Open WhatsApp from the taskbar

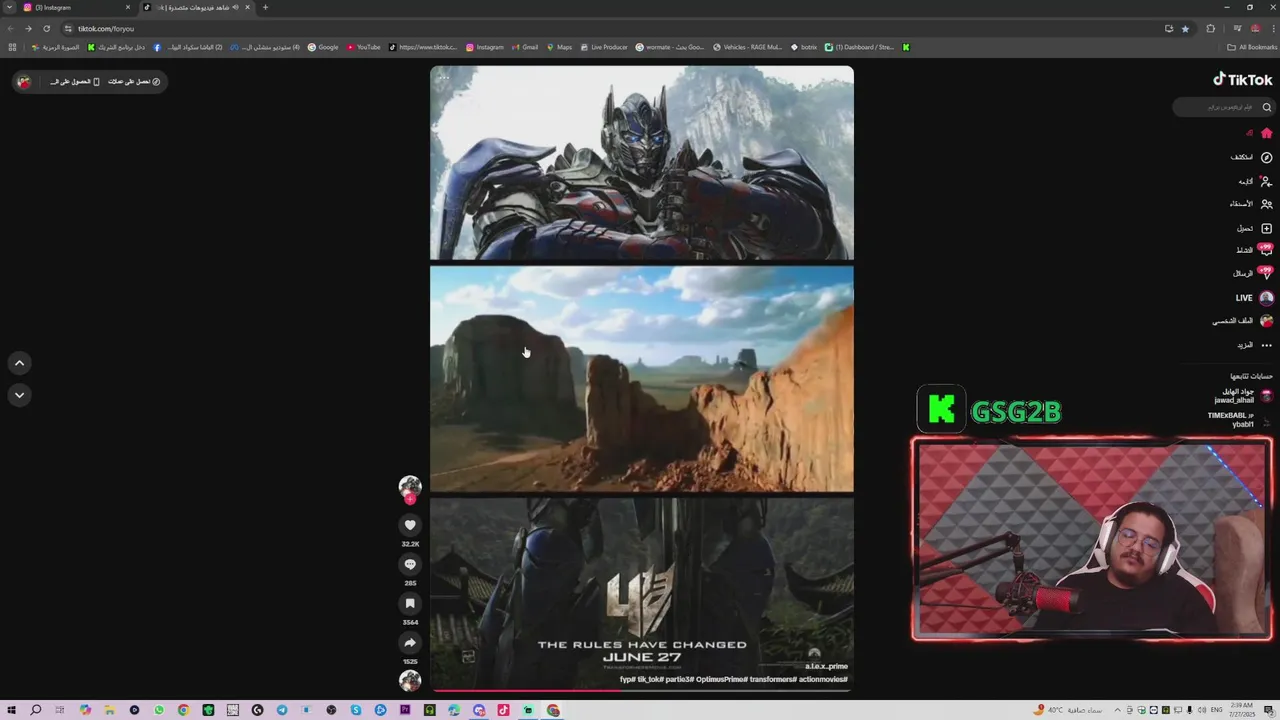tap(159, 710)
